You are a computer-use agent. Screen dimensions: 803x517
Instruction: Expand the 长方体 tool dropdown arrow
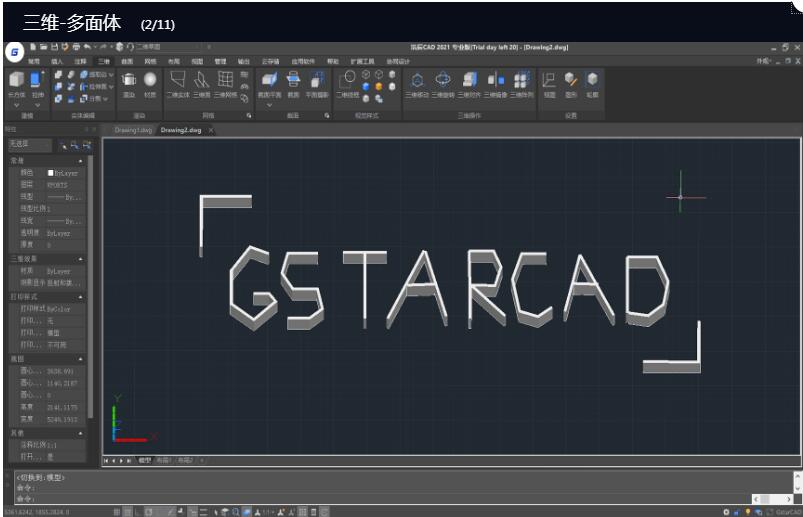coord(16,105)
